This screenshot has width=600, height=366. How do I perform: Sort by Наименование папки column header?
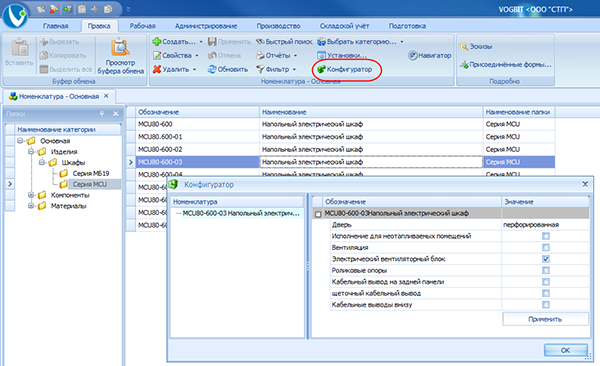(x=519, y=112)
